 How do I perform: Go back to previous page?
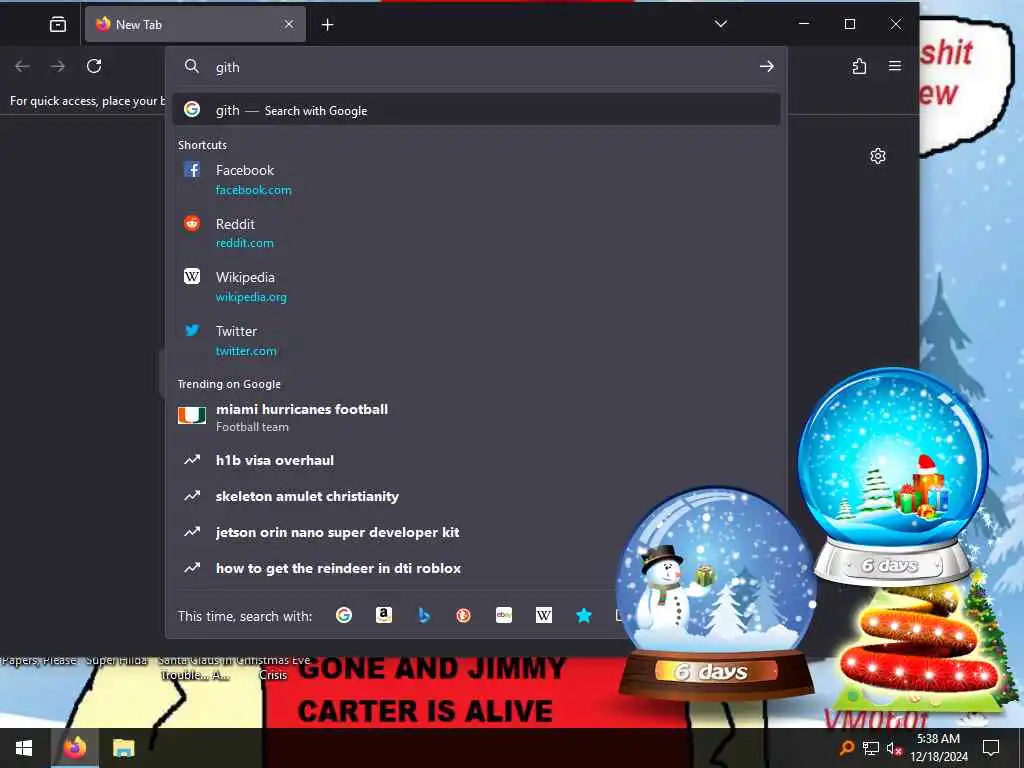(22, 66)
